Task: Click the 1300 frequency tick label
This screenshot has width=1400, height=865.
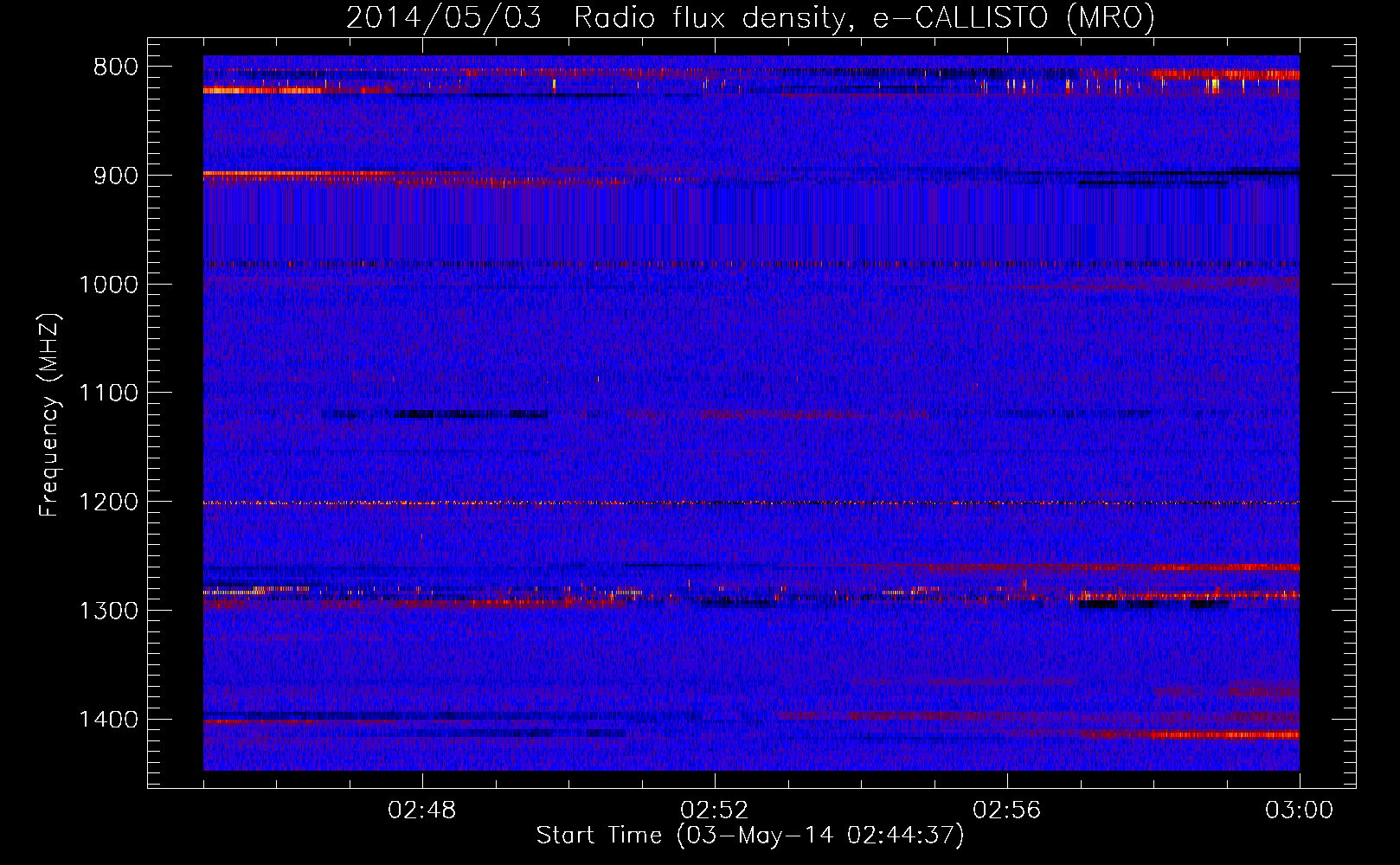Action: 108,611
